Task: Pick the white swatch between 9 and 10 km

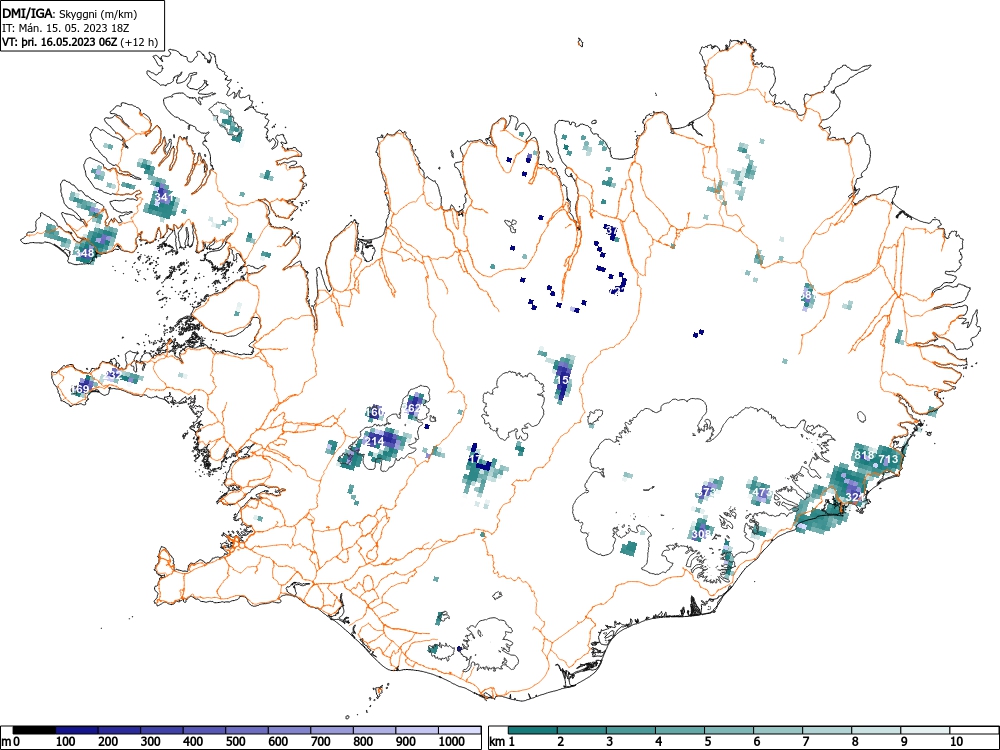Action: (925, 730)
